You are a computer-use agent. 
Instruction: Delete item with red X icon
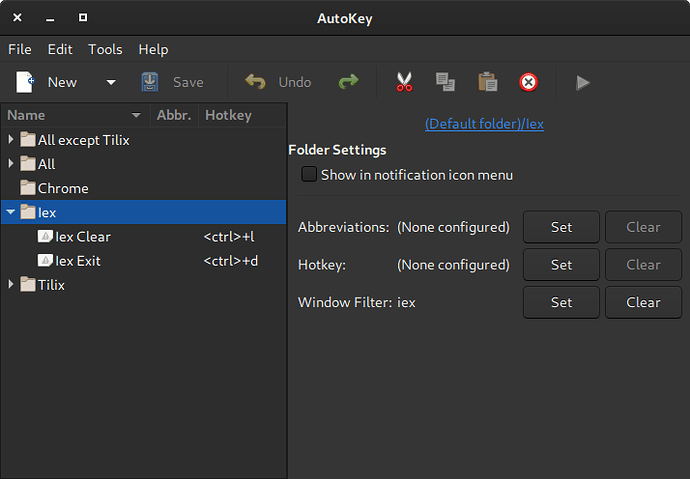pos(529,82)
